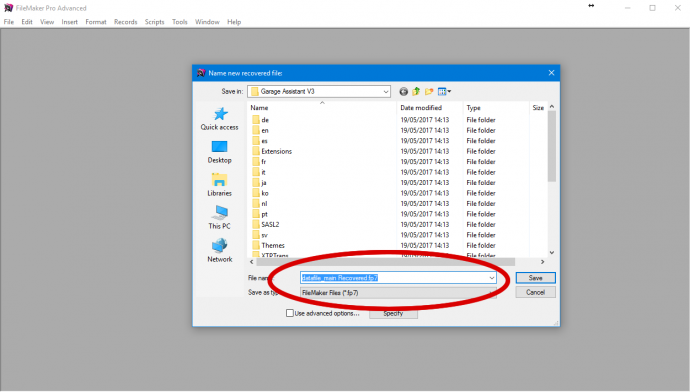Open the File menu
The height and width of the screenshot is (392, 690).
pos(9,22)
